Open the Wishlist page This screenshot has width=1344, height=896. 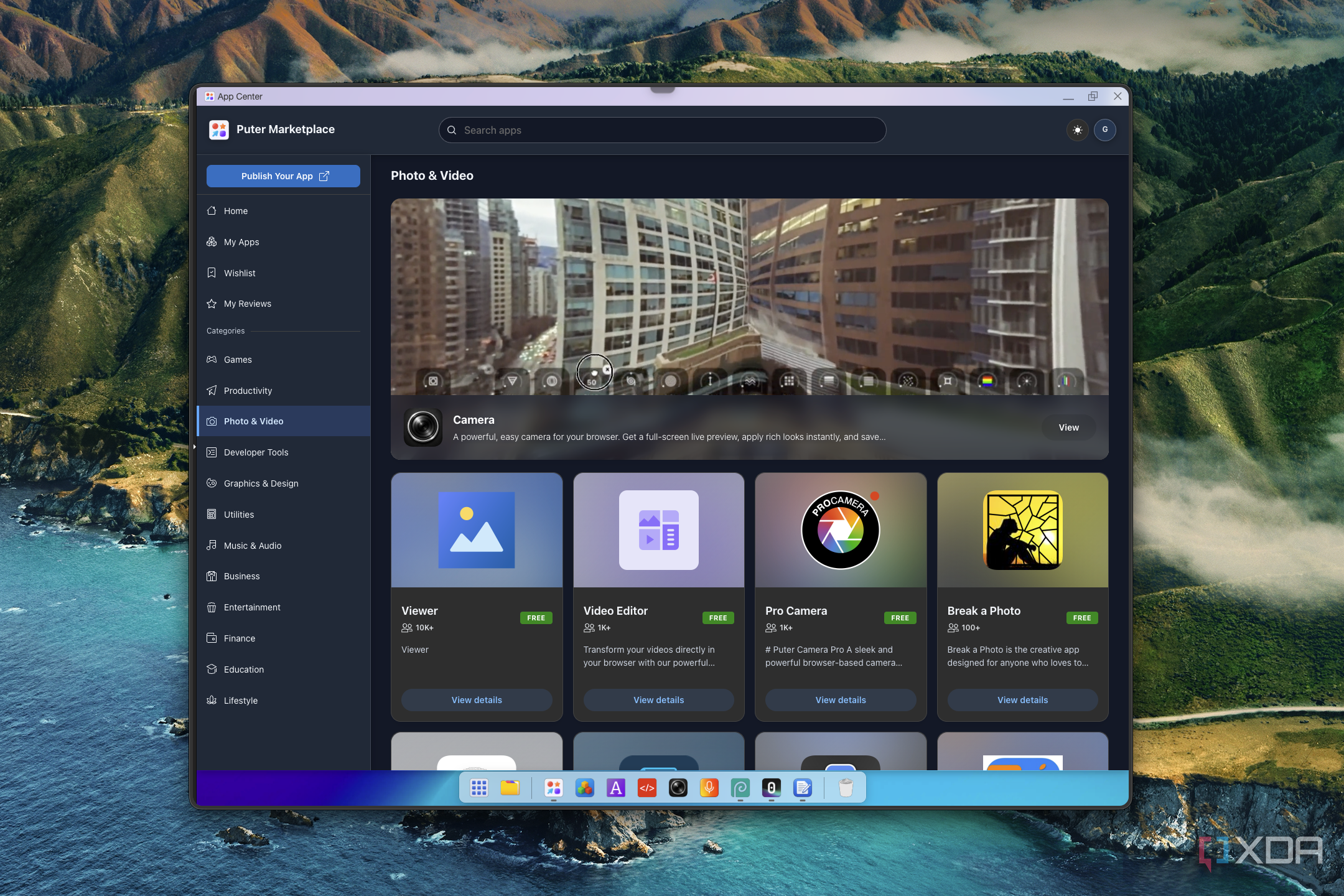pyautogui.click(x=283, y=273)
